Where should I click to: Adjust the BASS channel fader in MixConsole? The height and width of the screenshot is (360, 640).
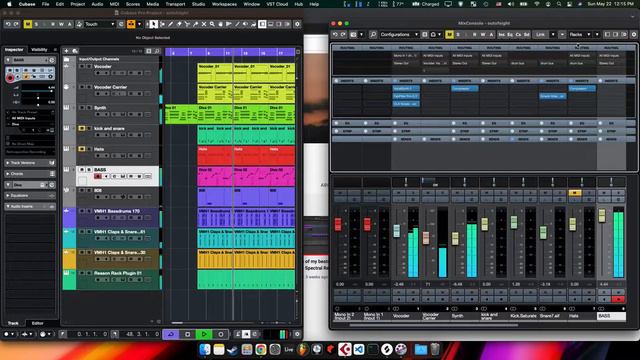[602, 216]
